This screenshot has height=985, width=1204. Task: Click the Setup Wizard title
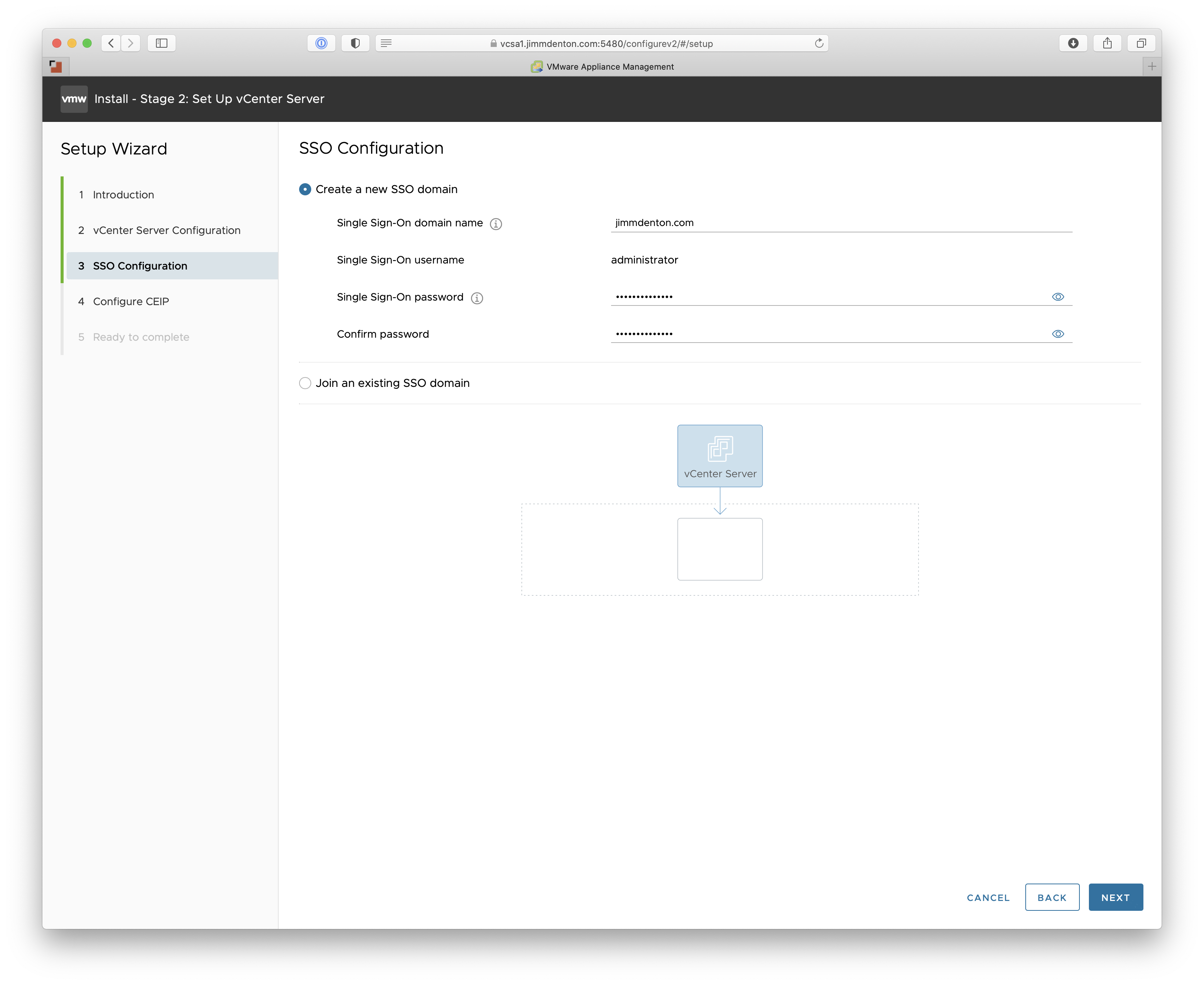[114, 149]
